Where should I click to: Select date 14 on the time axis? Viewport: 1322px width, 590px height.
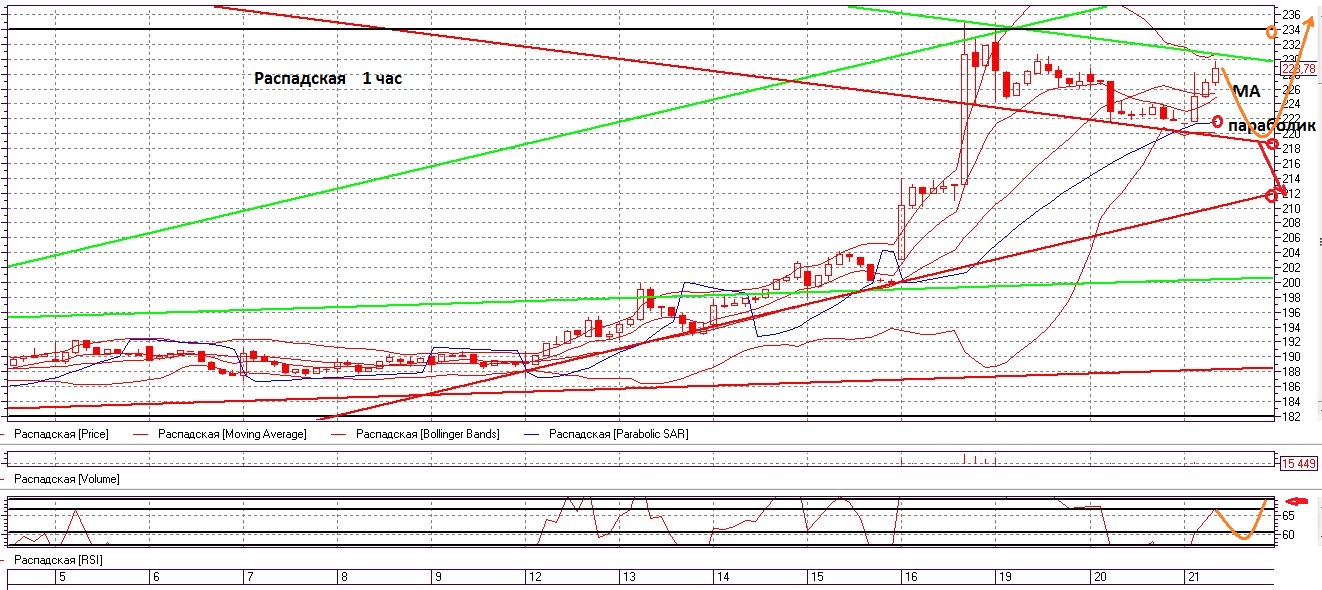(723, 577)
